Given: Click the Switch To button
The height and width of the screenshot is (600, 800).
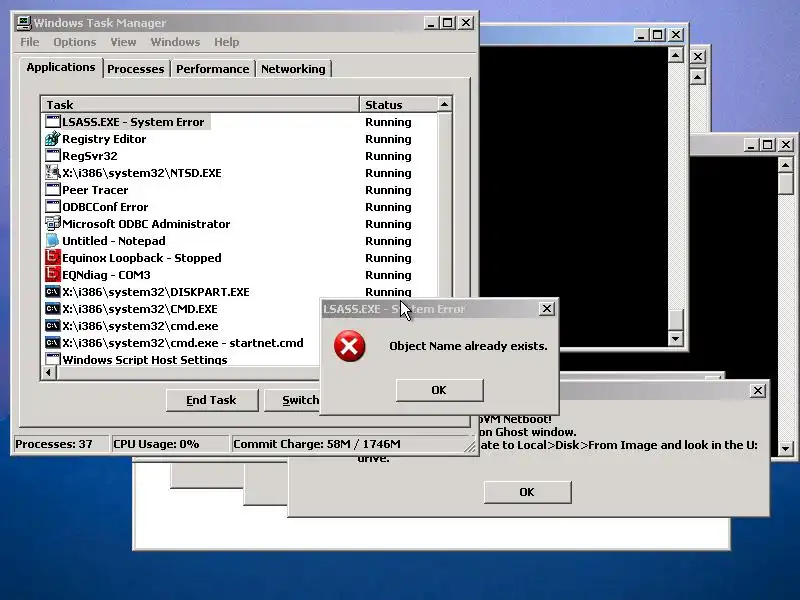Looking at the screenshot, I should [292, 400].
